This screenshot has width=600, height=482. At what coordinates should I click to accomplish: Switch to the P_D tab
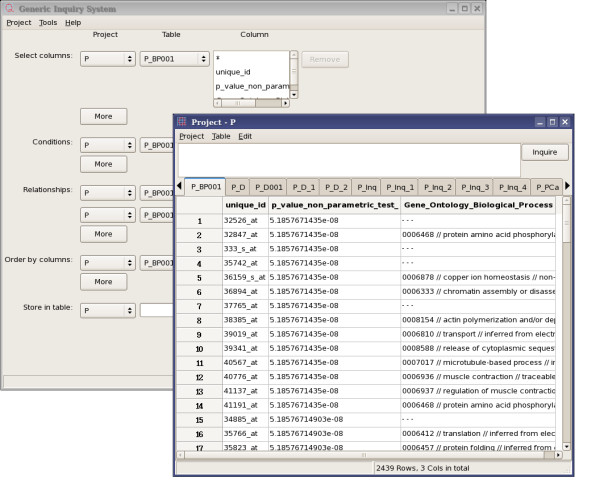point(238,187)
